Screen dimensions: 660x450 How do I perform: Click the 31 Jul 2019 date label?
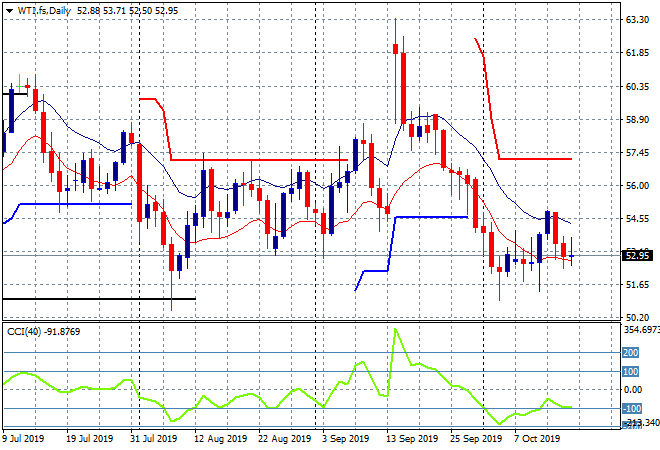click(x=154, y=439)
